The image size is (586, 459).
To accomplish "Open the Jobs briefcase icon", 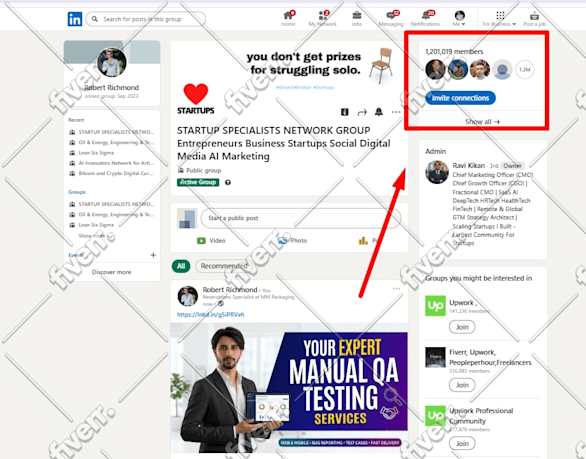I will point(357,18).
